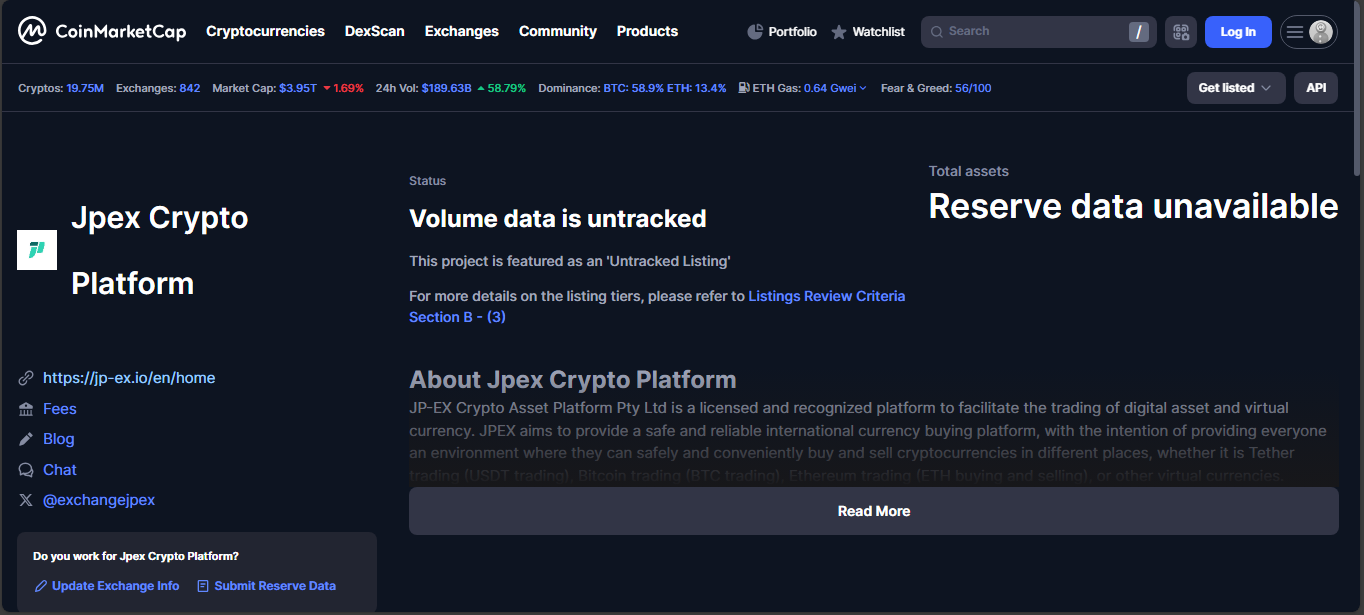Screen dimensions: 1364x615
Task: Click the QR code app download icon
Action: [x=1180, y=32]
